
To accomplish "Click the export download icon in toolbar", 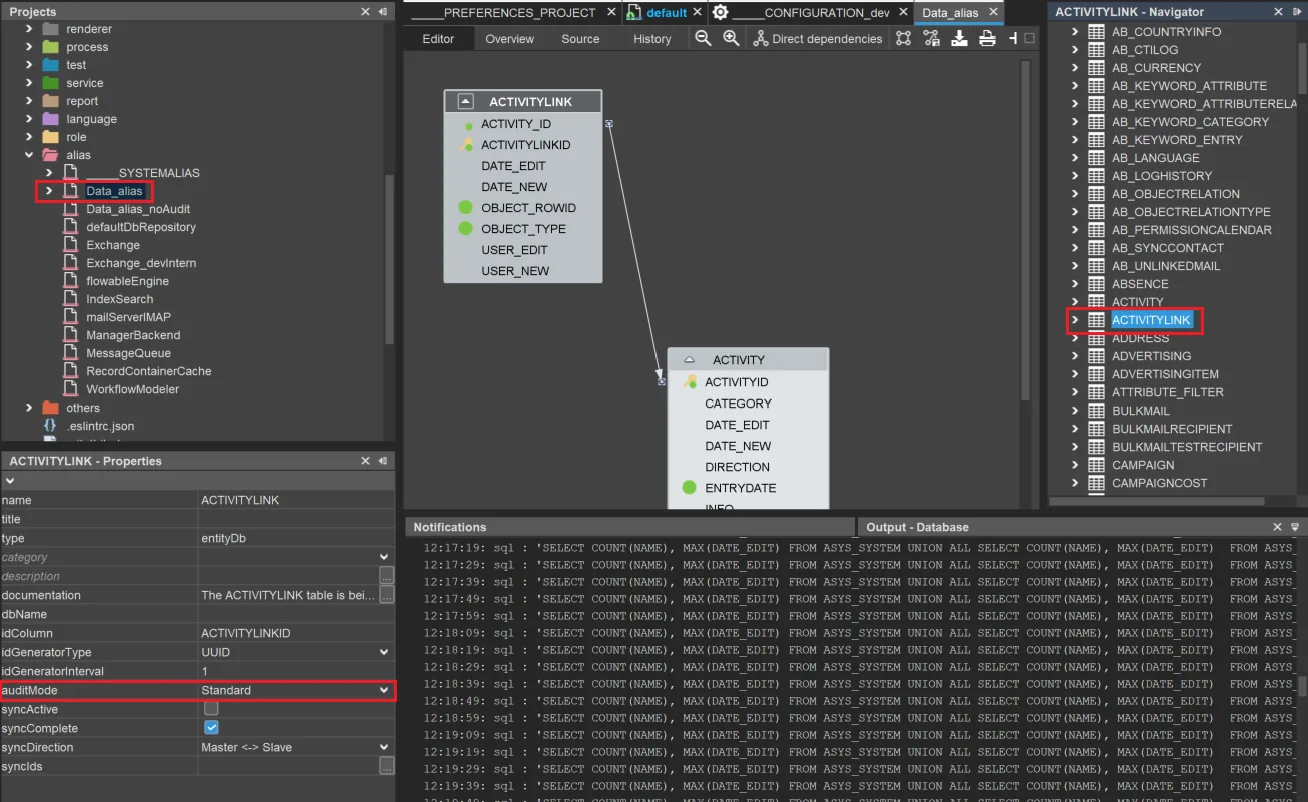I will pos(959,38).
